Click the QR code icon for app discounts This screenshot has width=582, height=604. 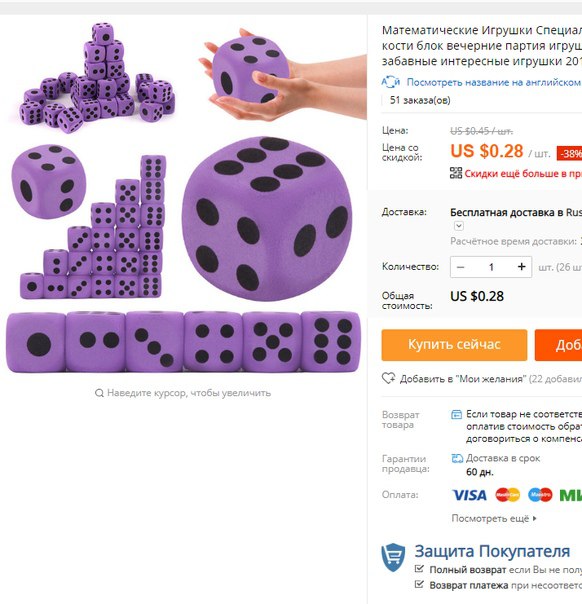[x=456, y=173]
